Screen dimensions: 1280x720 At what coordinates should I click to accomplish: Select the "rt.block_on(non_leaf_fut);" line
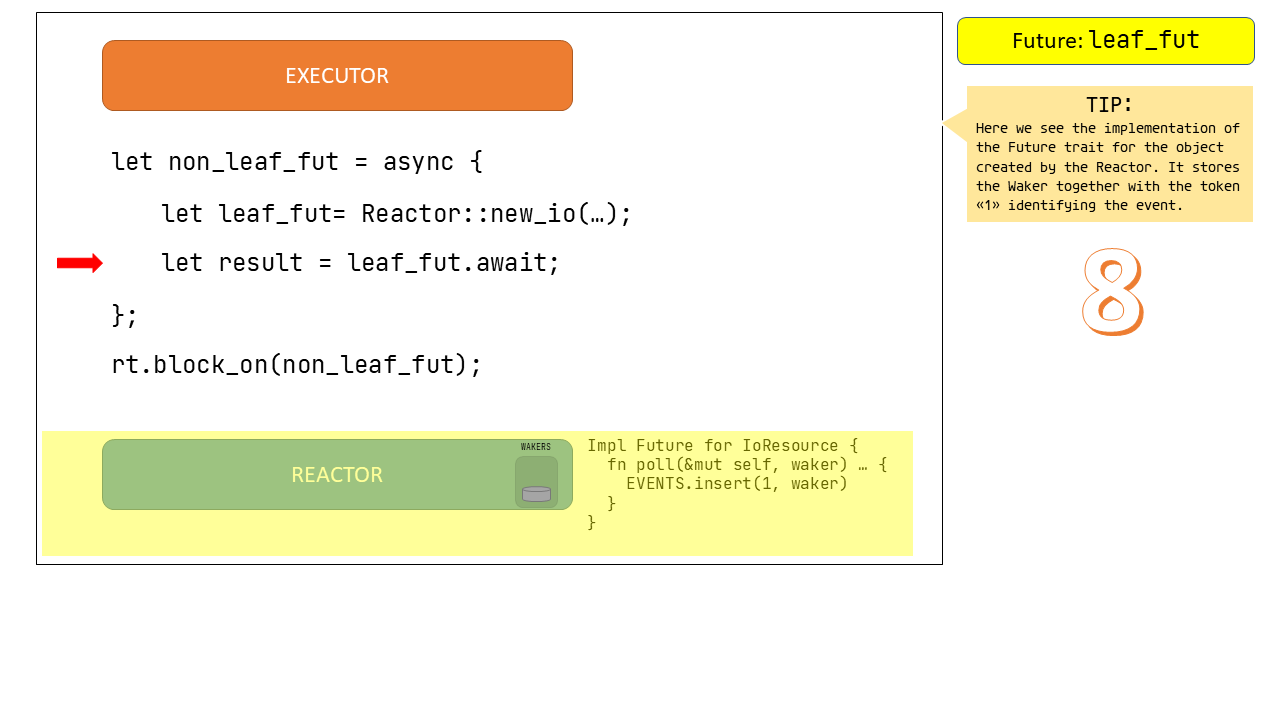[x=296, y=364]
